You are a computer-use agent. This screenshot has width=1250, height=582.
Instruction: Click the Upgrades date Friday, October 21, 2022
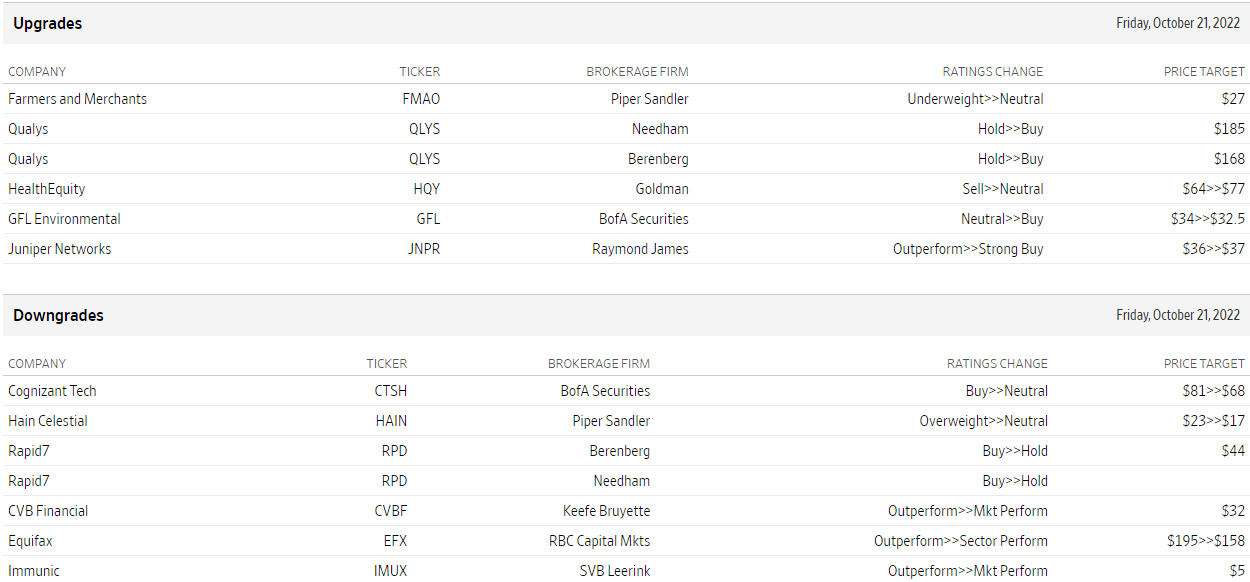(x=1178, y=23)
